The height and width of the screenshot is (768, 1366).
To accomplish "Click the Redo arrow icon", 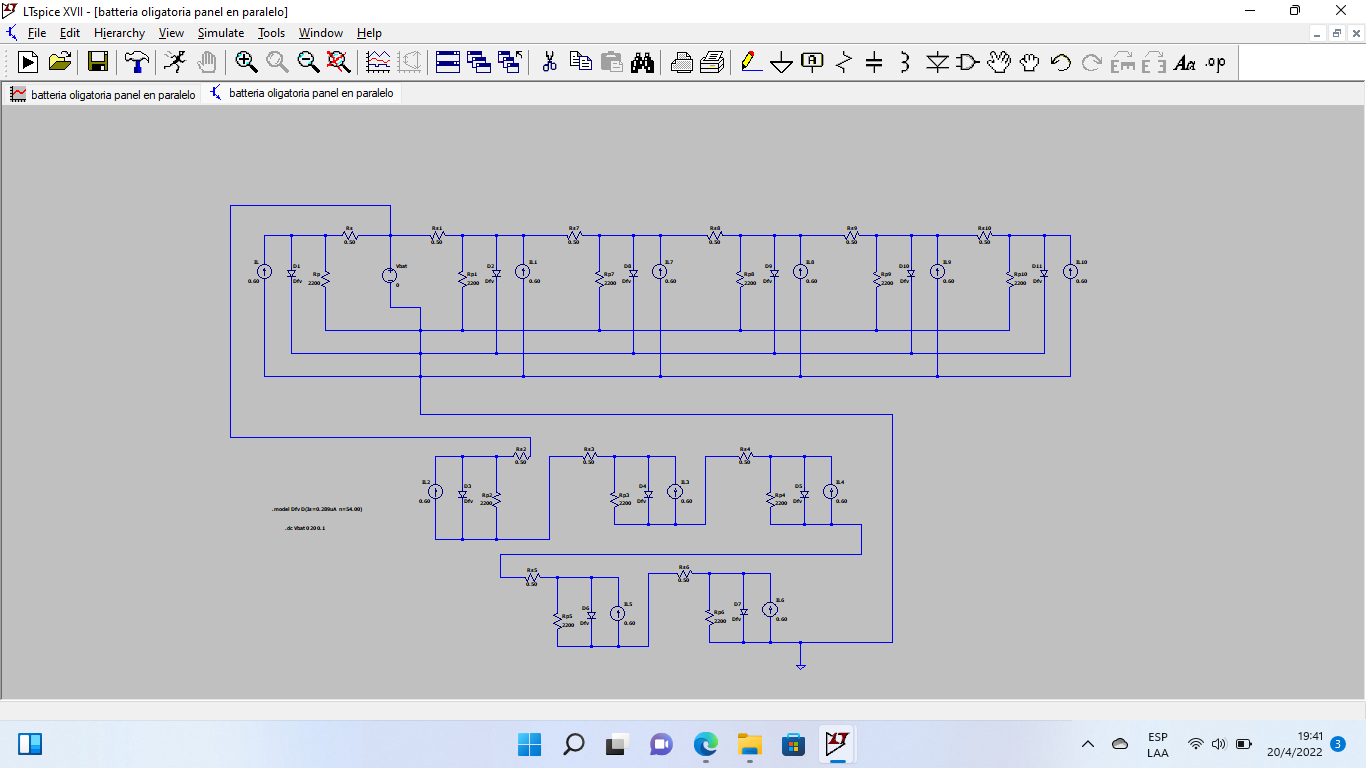I will pos(1092,62).
